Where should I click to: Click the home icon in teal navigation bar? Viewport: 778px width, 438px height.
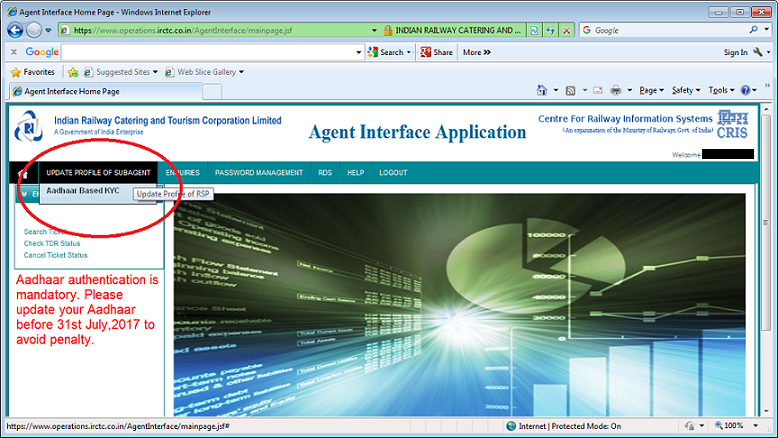(x=23, y=173)
